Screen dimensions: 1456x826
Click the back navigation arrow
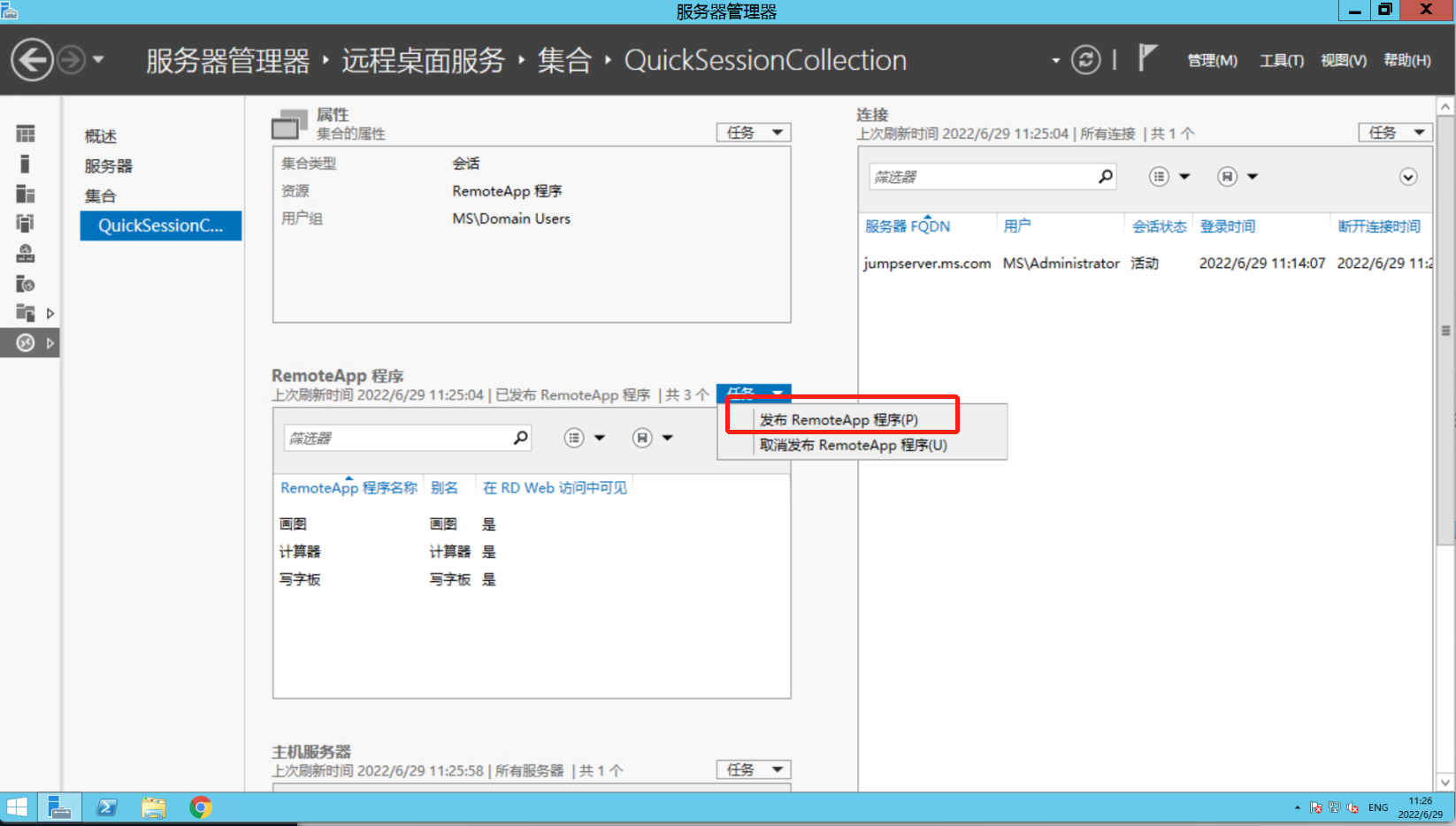[x=32, y=59]
